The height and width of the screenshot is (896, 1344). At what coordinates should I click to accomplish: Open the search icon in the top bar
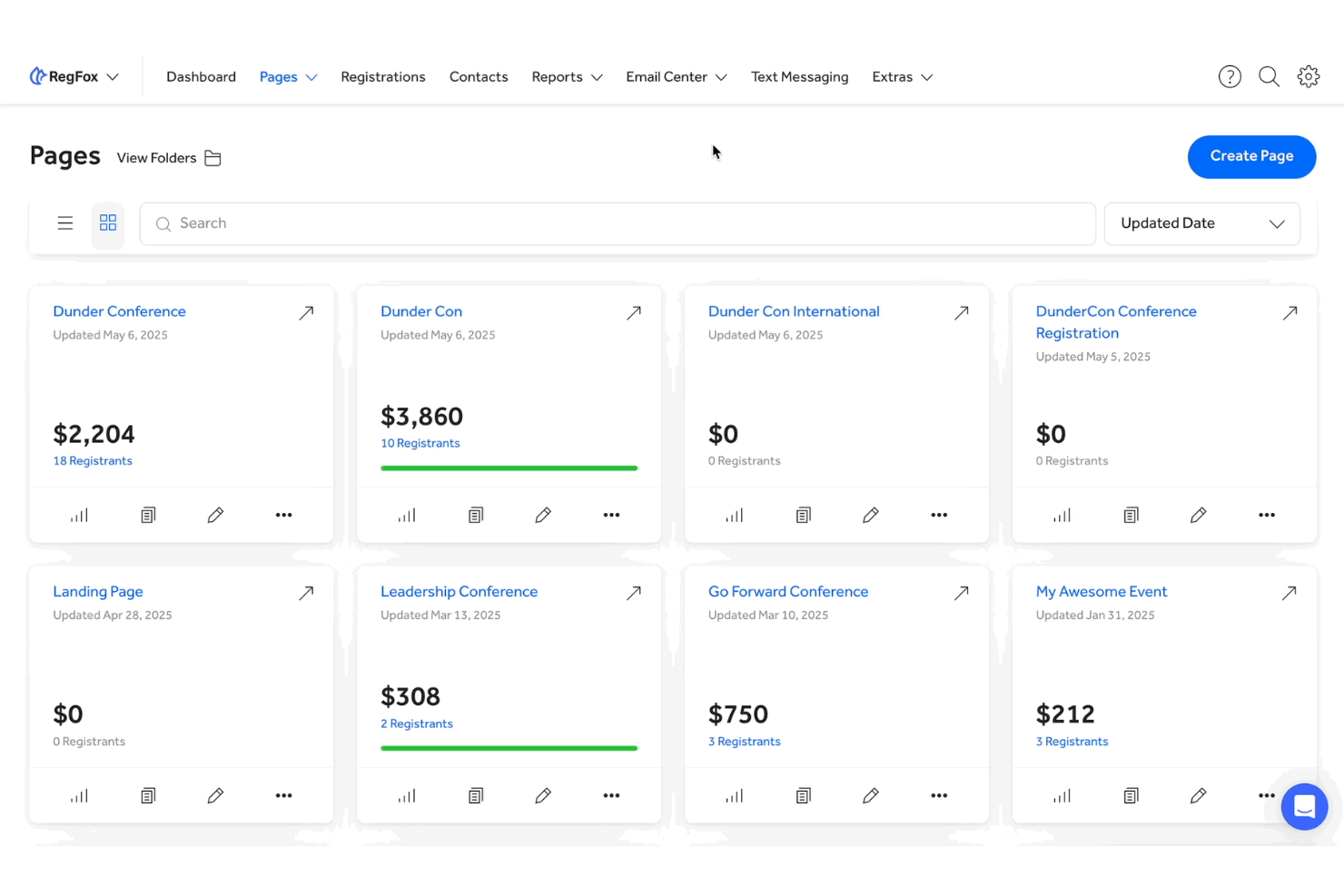(1269, 76)
